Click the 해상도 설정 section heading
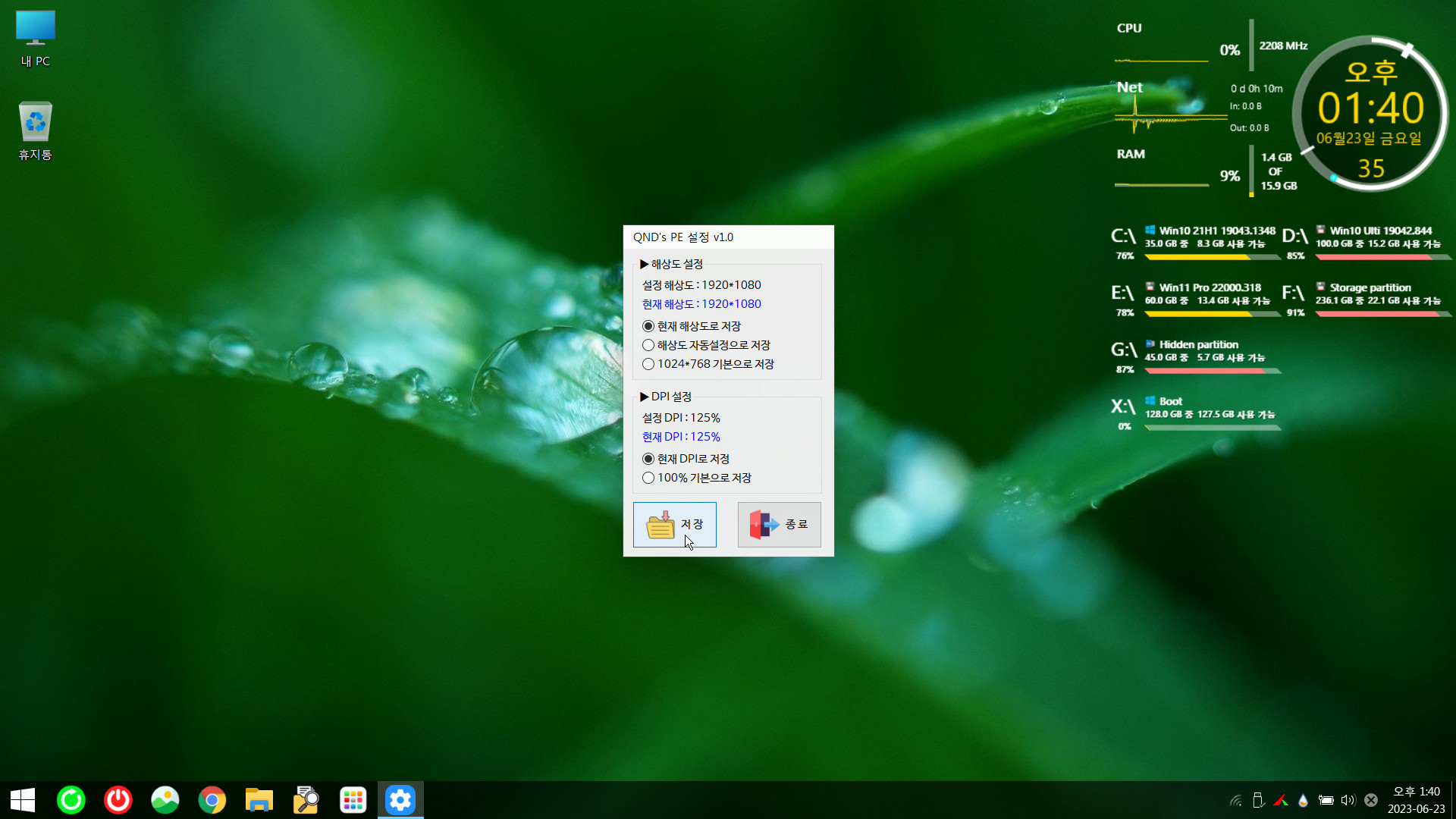 [x=671, y=264]
